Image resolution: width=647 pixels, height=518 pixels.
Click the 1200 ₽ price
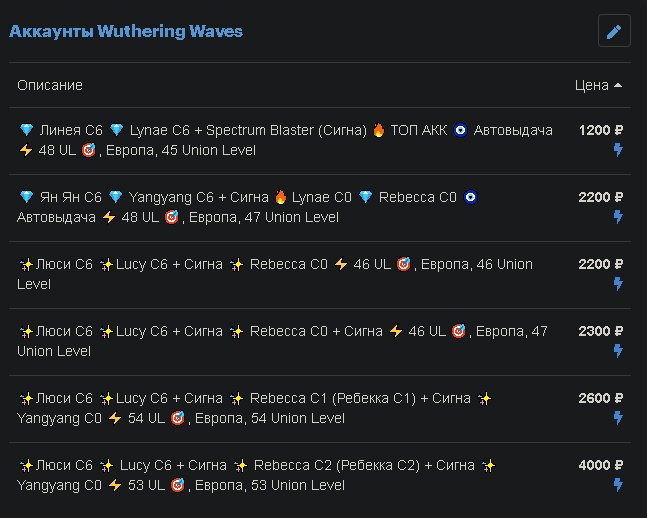tap(601, 130)
